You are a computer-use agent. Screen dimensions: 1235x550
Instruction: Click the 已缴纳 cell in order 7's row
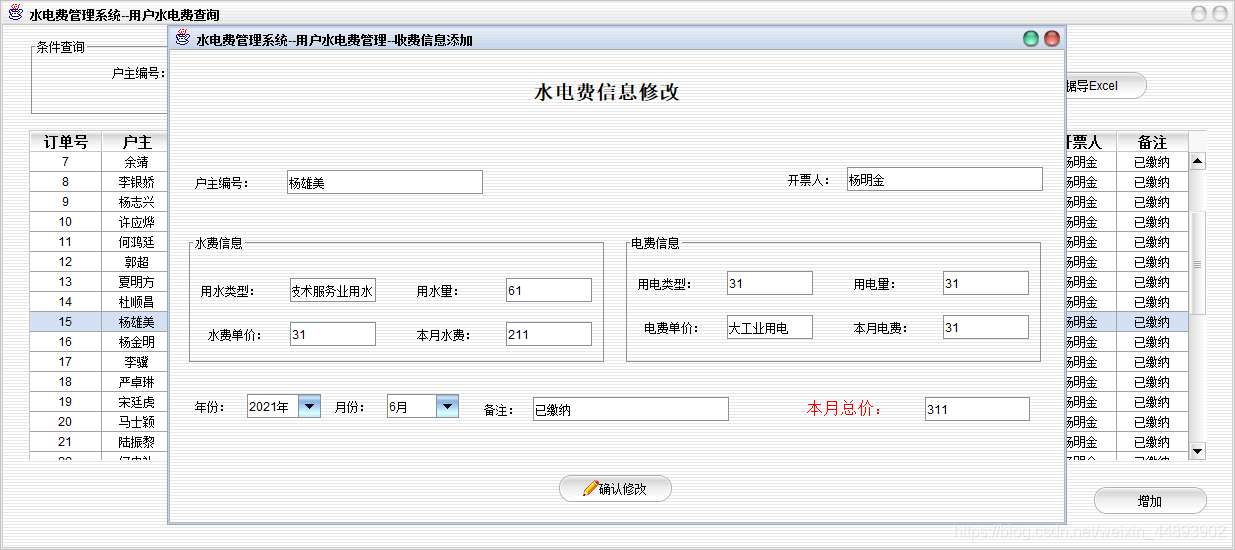(1152, 162)
